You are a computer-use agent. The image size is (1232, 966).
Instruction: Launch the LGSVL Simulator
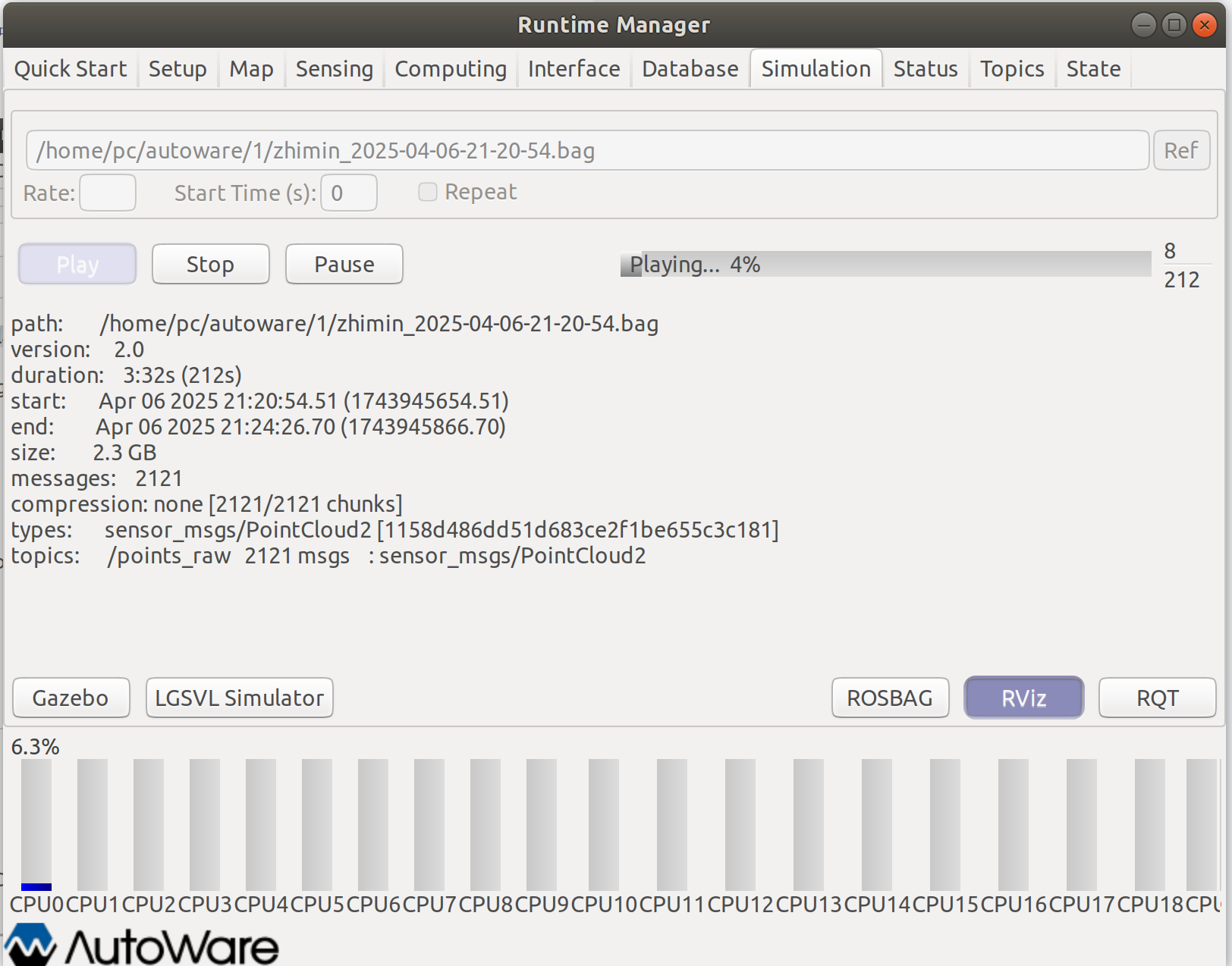coord(239,698)
